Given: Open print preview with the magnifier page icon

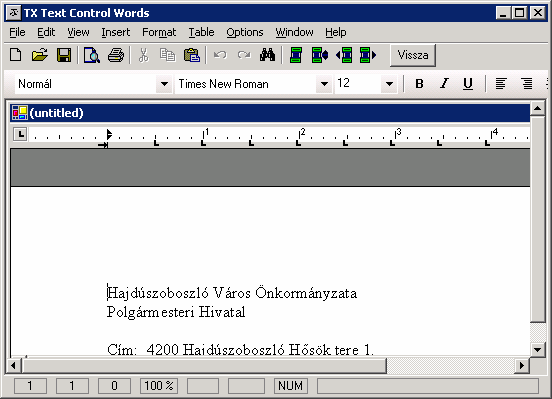Looking at the screenshot, I should (92, 55).
